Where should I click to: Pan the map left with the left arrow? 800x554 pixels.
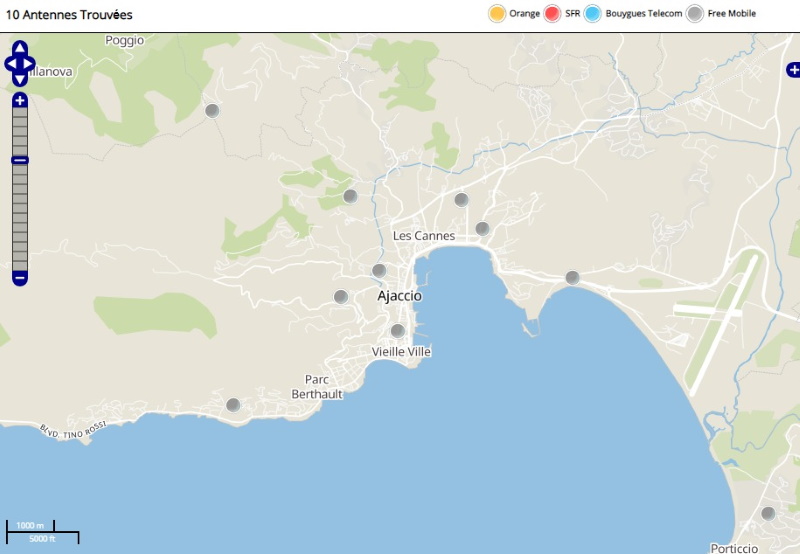10,63
